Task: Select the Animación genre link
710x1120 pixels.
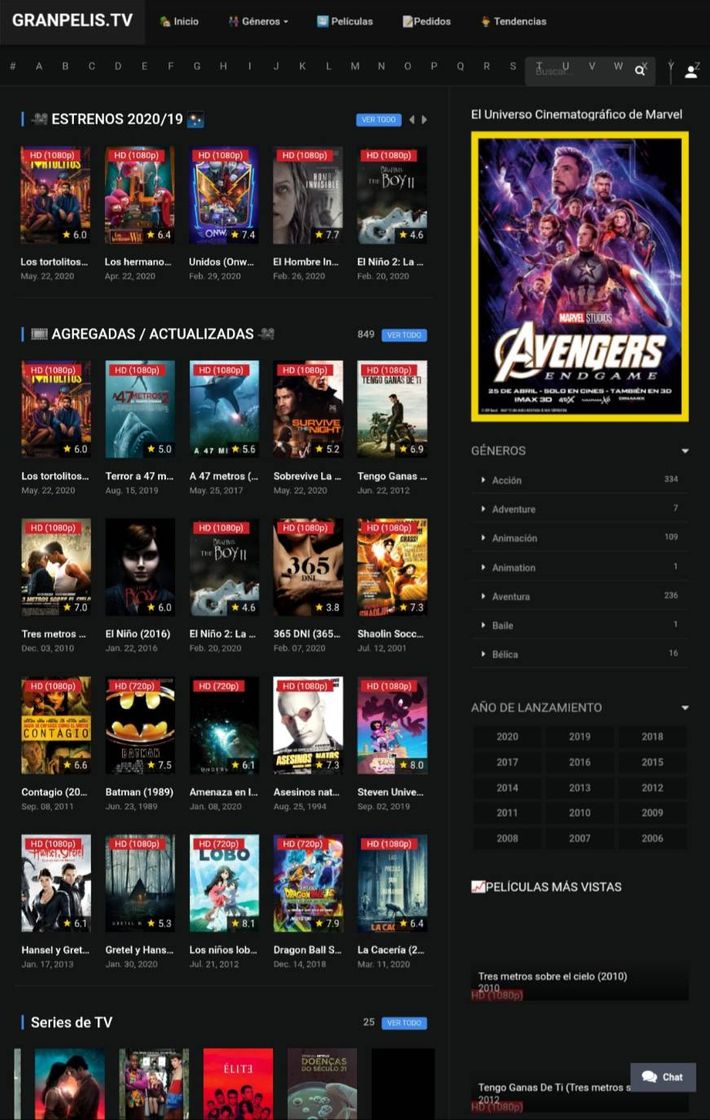Action: [514, 538]
